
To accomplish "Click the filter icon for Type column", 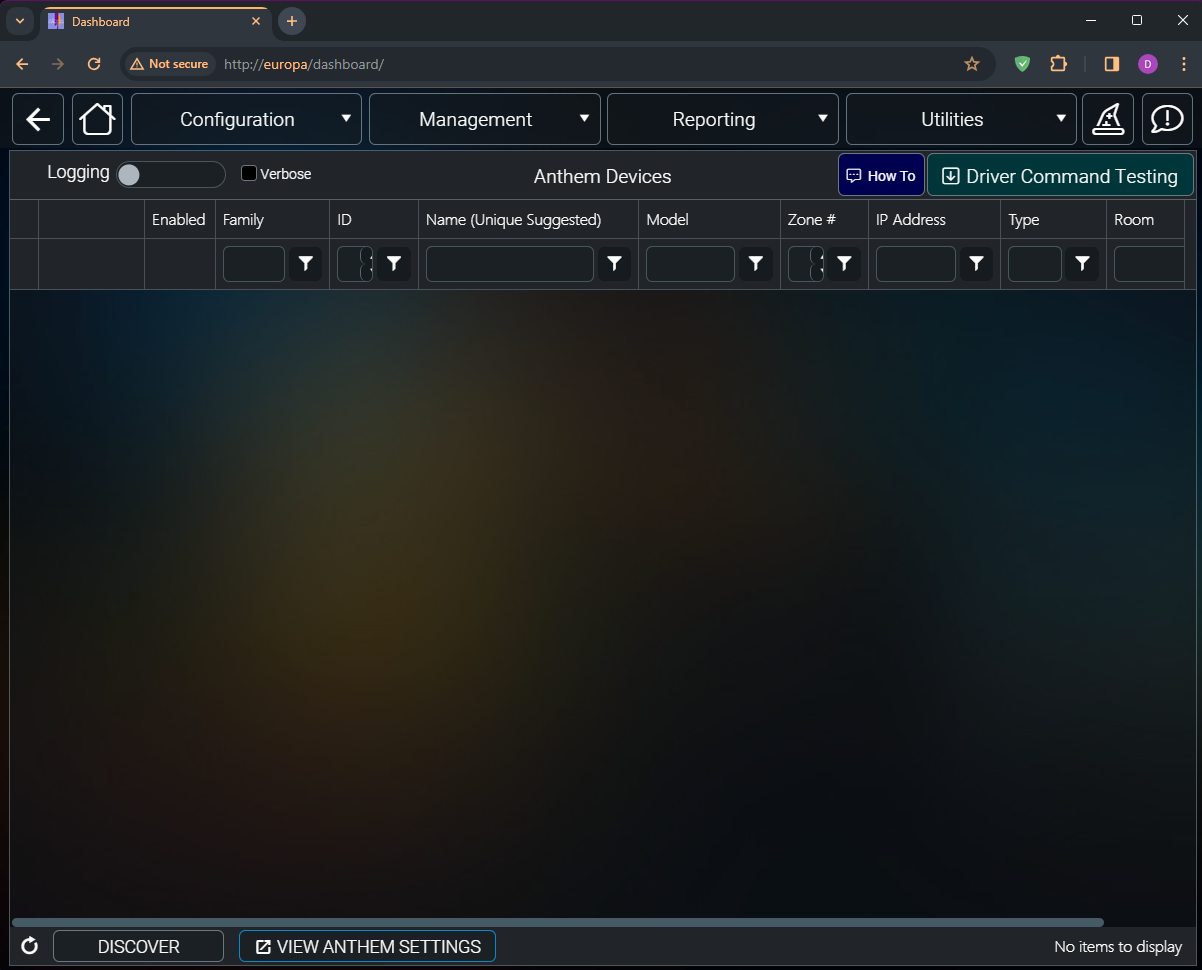I will click(x=1082, y=264).
